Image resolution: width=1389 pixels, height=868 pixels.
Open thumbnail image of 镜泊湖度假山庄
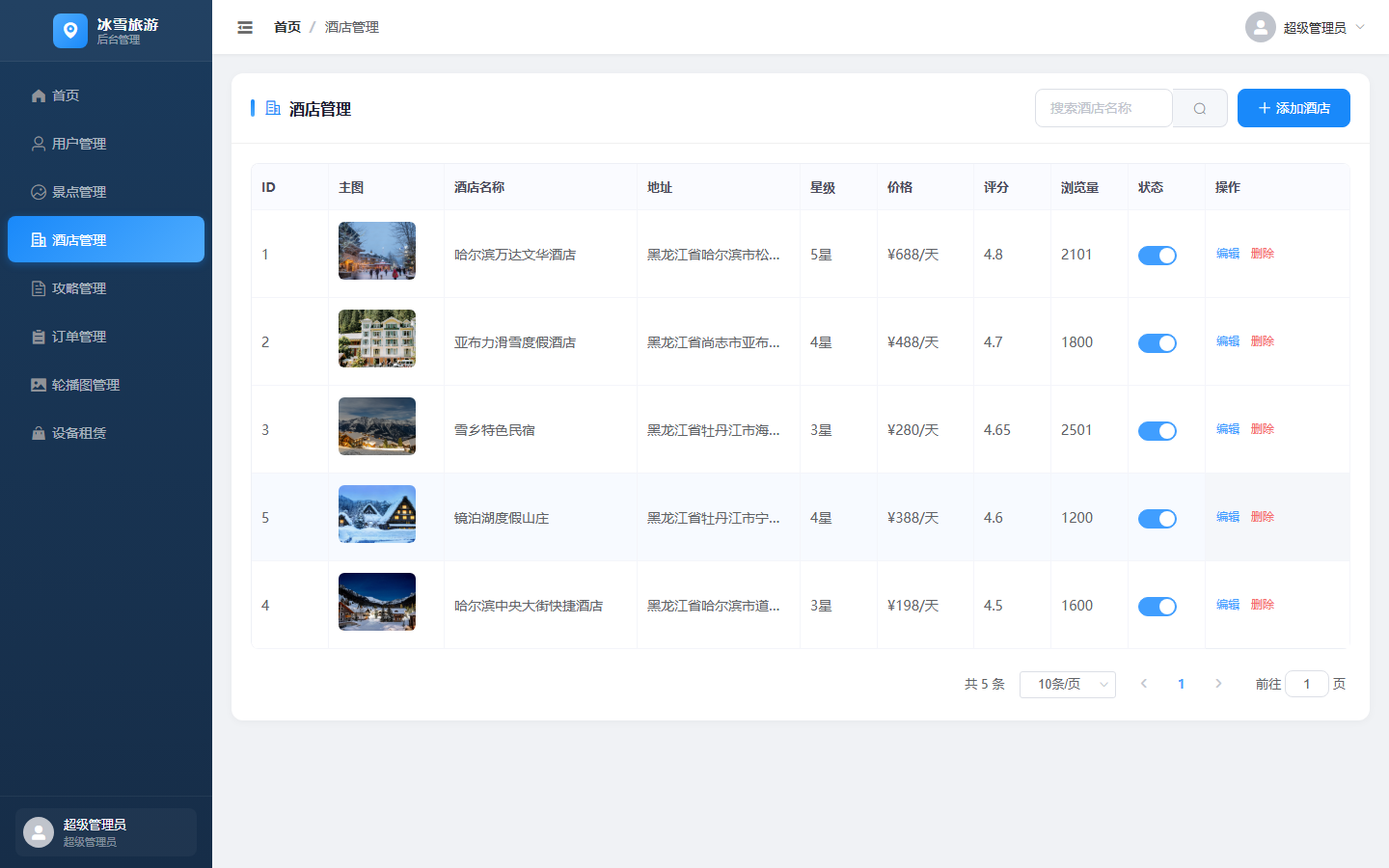[x=377, y=514]
